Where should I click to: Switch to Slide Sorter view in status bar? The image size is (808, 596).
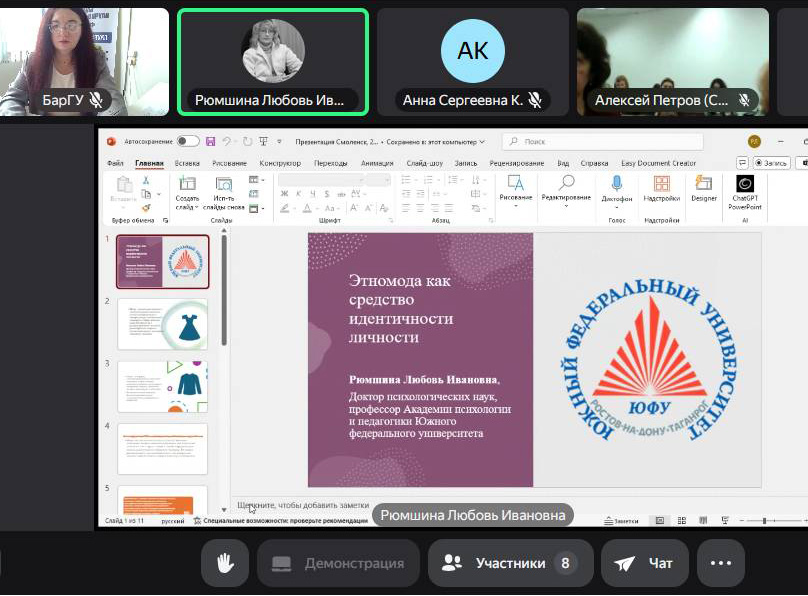tap(681, 521)
